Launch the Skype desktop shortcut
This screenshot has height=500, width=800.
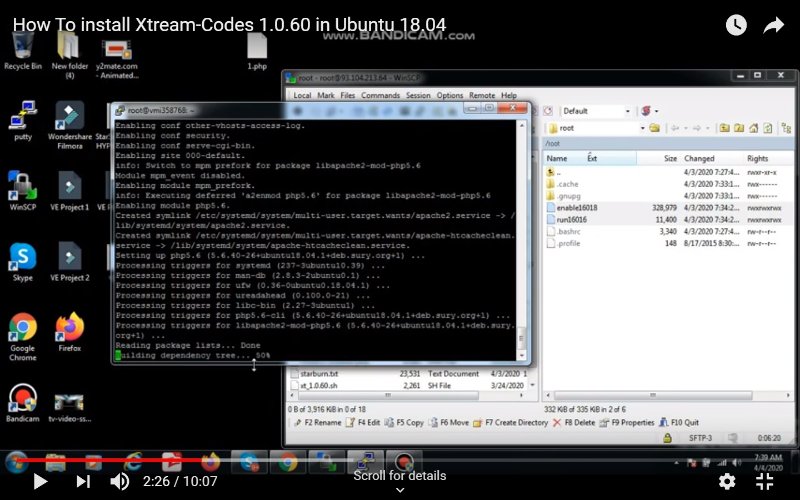click(x=23, y=262)
